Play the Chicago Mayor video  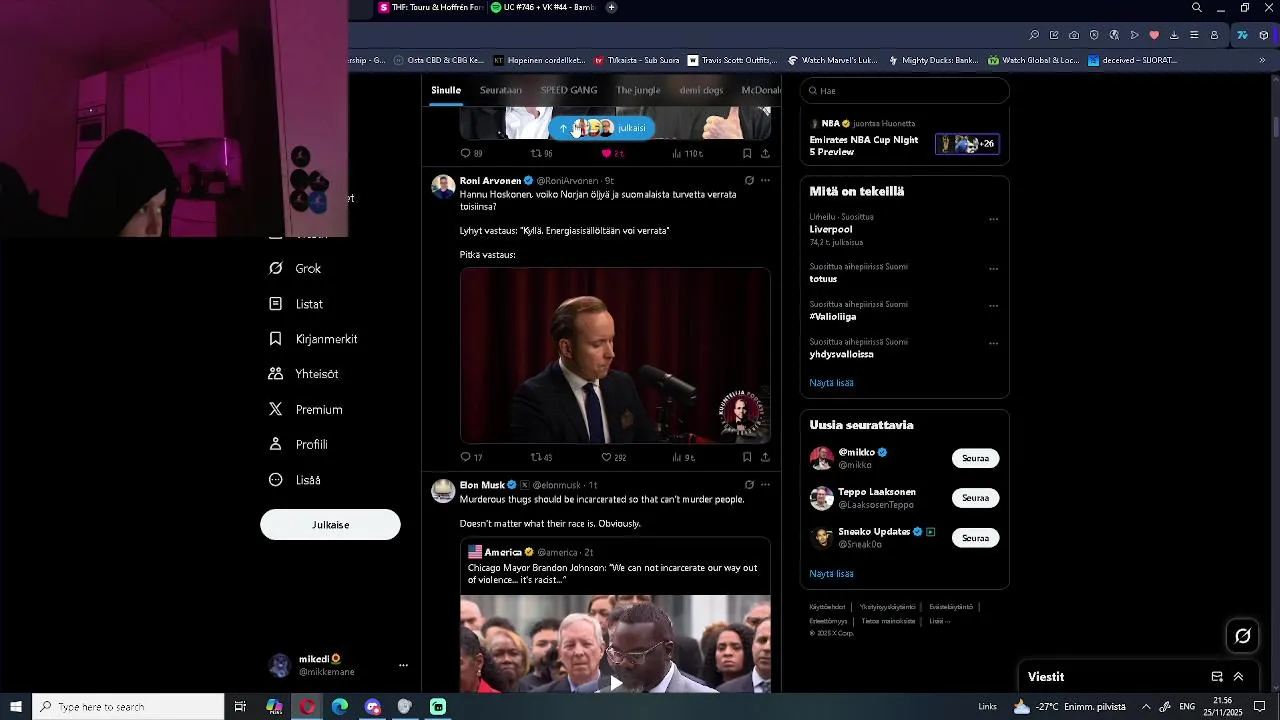coord(616,683)
